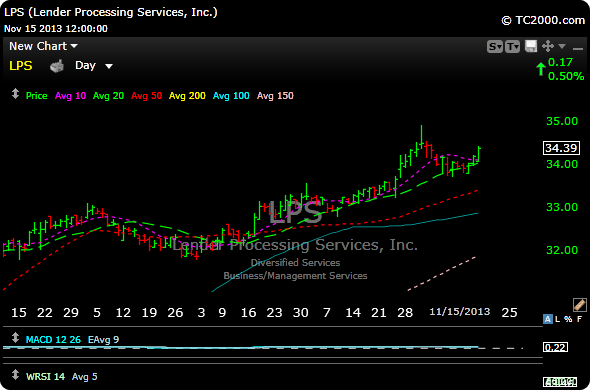Click the 11/15/2013 date label on axis
590x390 pixels.
(x=460, y=312)
